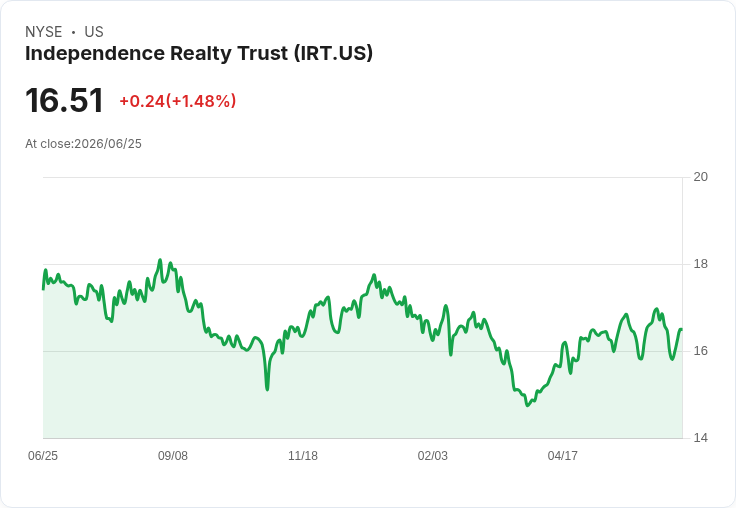Click the chart's highest peak before 09/08

click(x=160, y=260)
